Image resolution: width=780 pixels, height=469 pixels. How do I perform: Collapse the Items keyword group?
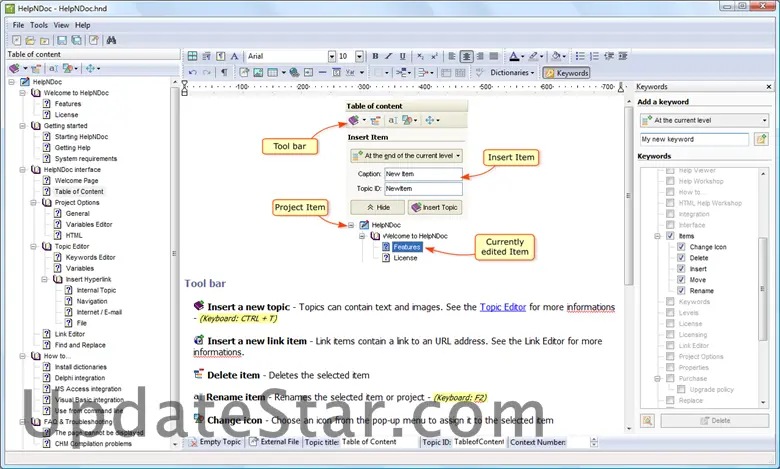657,236
